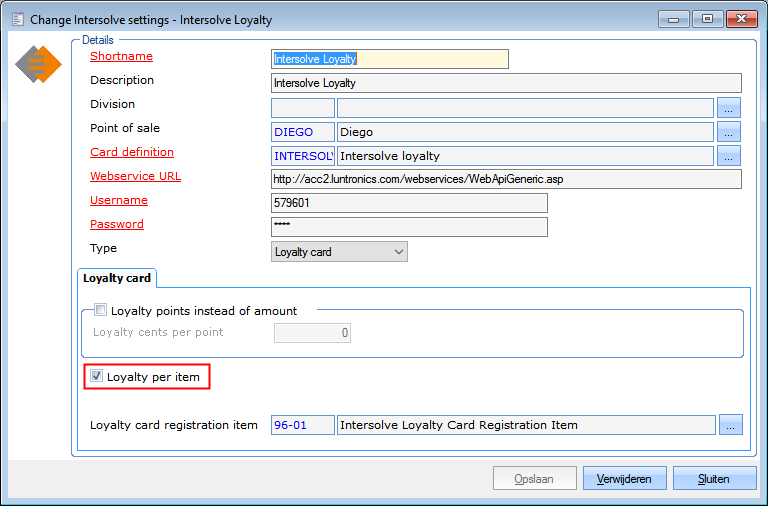Image resolution: width=768 pixels, height=506 pixels.
Task: Click the Webservice URL text field
Action: click(x=505, y=179)
